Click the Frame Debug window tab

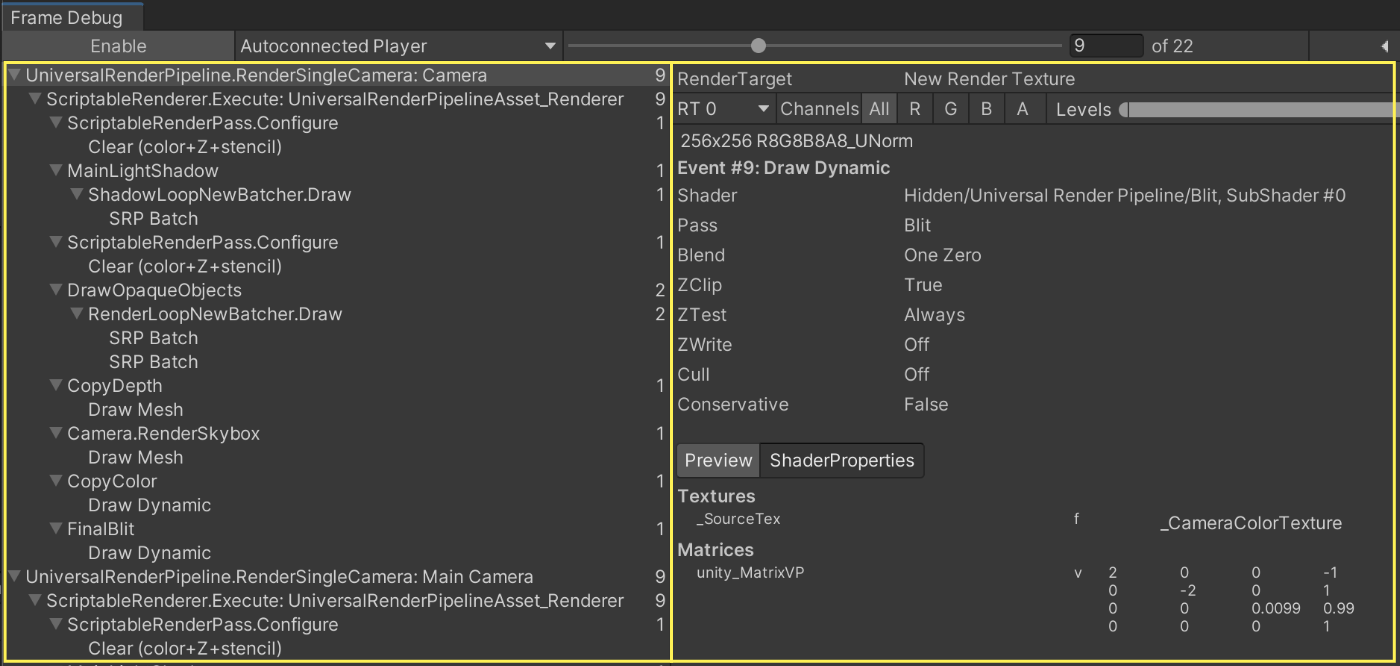tap(70, 16)
